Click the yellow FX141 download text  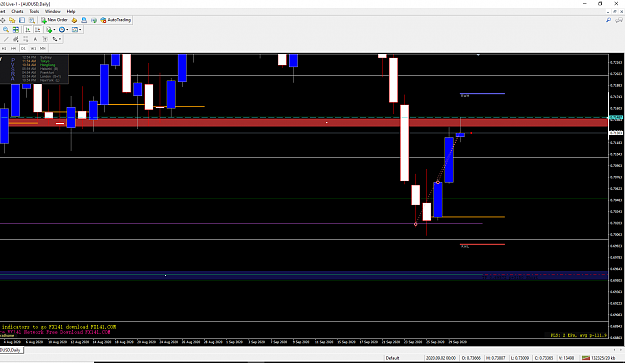click(x=59, y=327)
